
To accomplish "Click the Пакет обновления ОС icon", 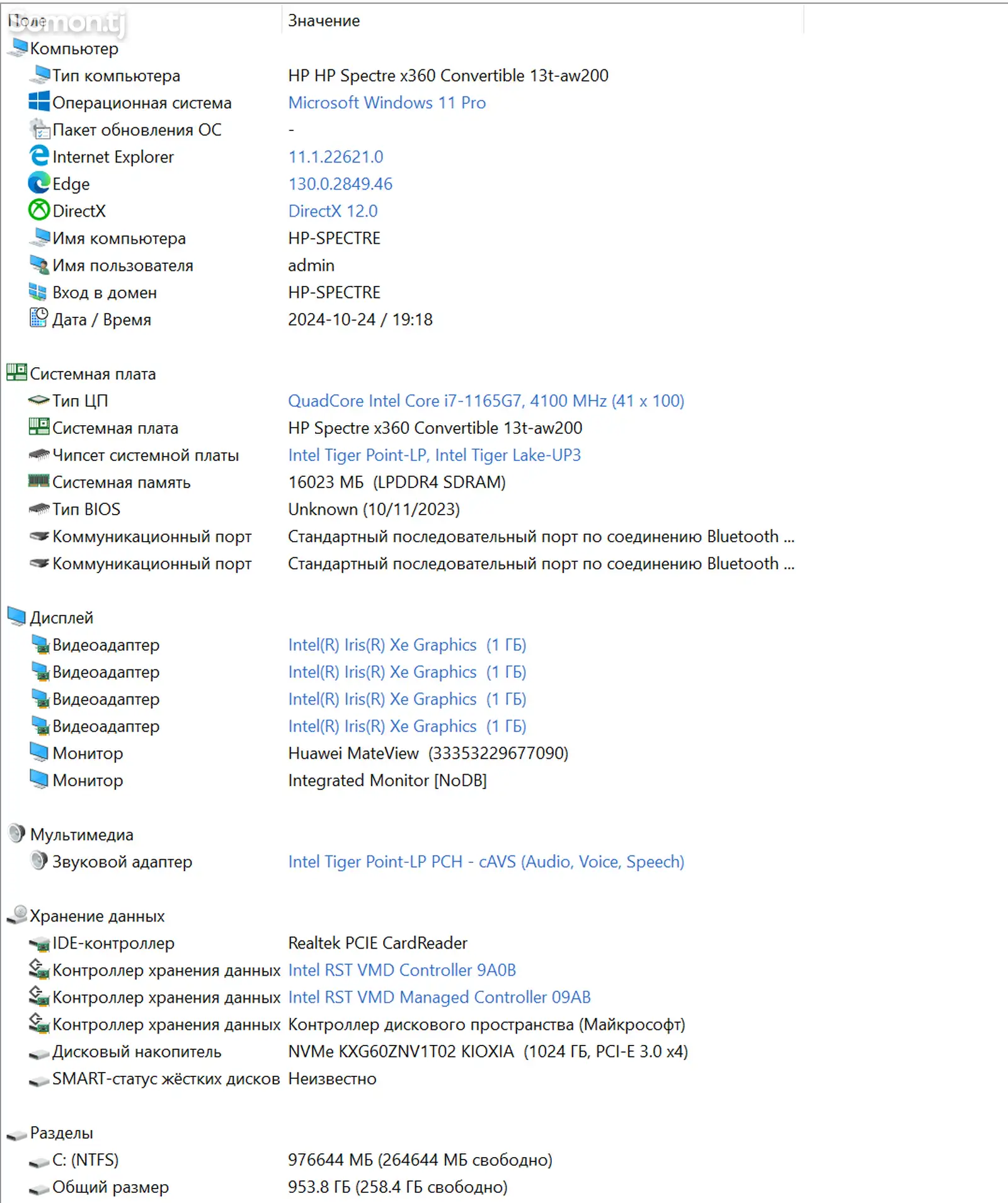I will point(39,129).
